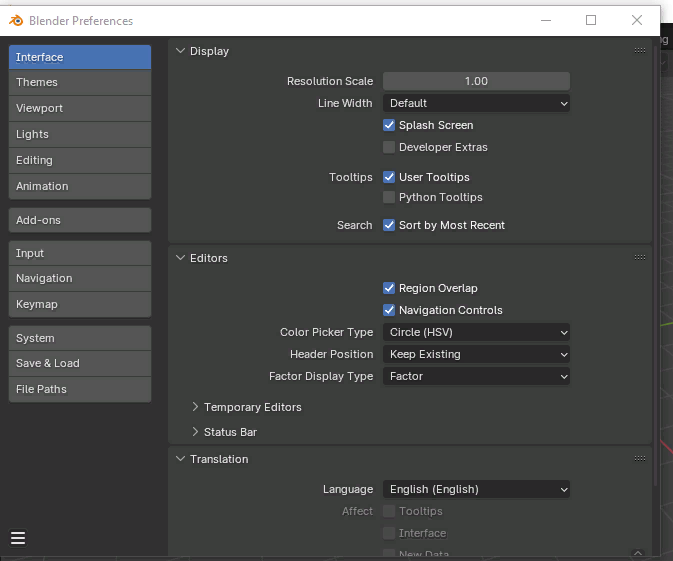673x561 pixels.
Task: Close the Blender Preferences window
Action: (637, 20)
